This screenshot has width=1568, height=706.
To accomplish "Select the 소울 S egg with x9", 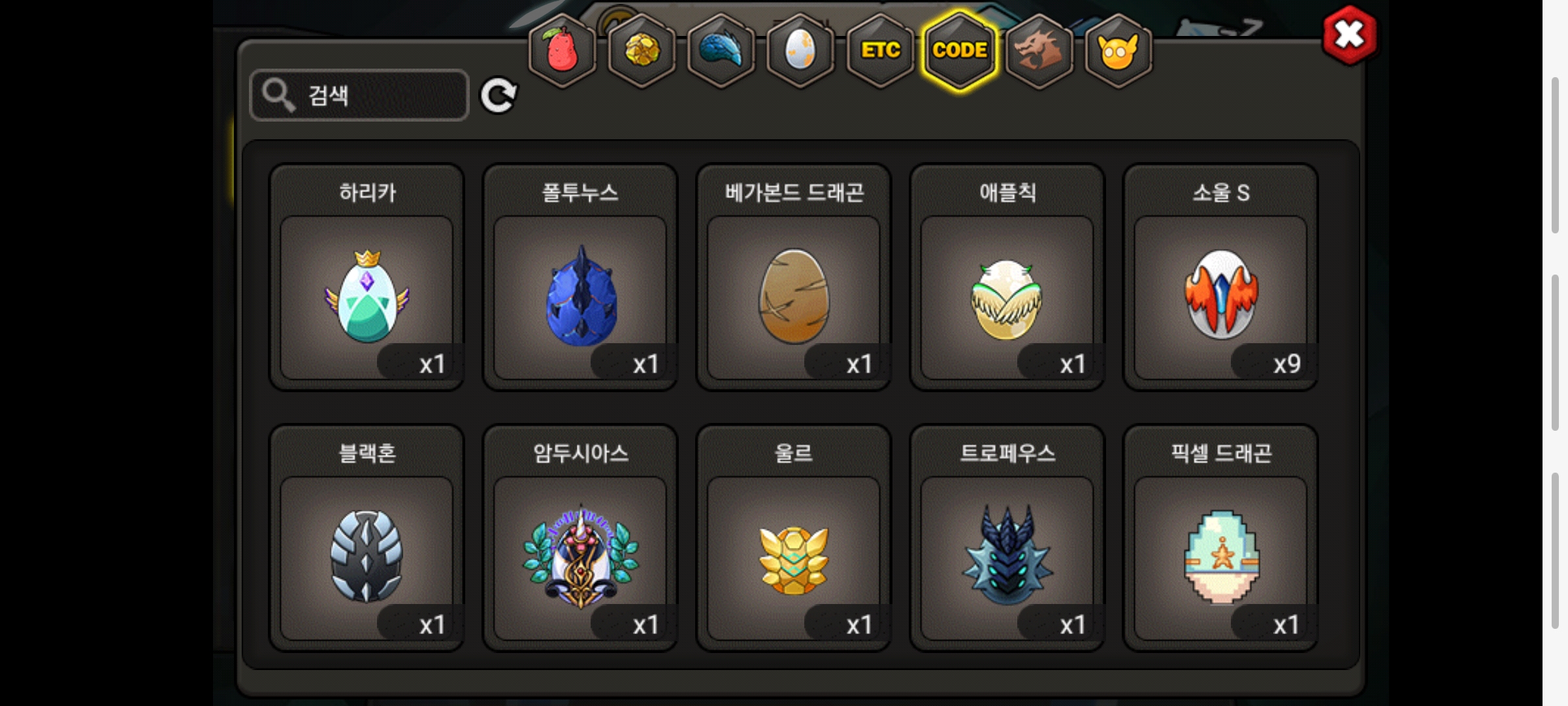I will pyautogui.click(x=1220, y=277).
